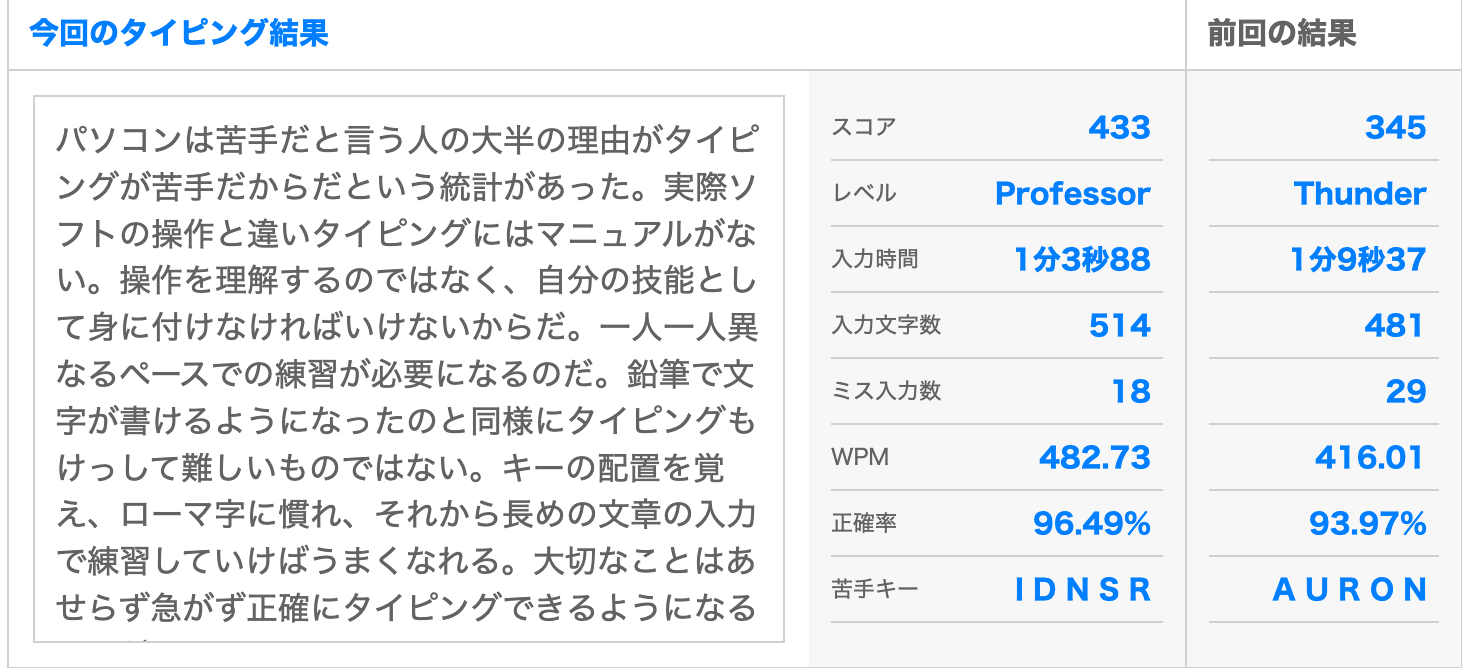Click the previous weak keys A U R O N

1349,590
